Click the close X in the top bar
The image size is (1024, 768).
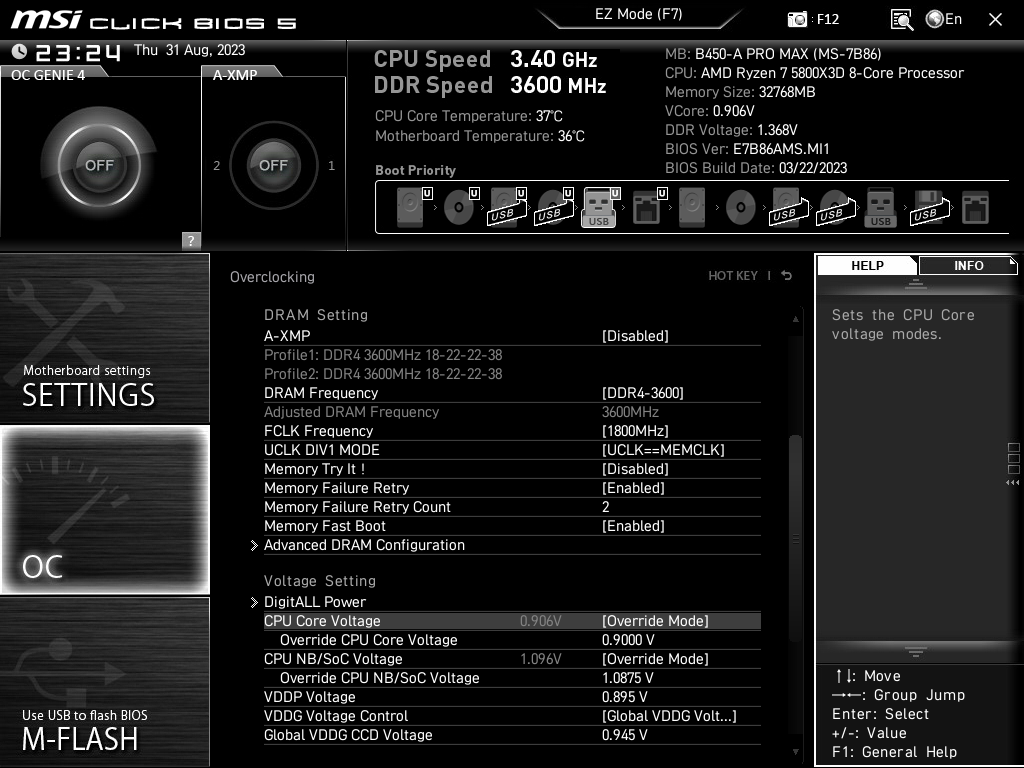995,20
